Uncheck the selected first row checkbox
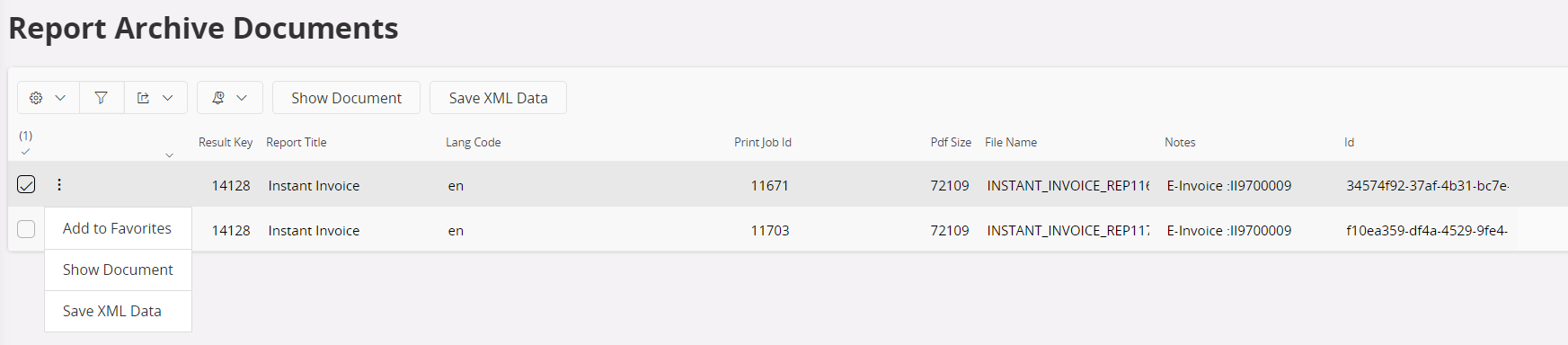 coord(26,184)
